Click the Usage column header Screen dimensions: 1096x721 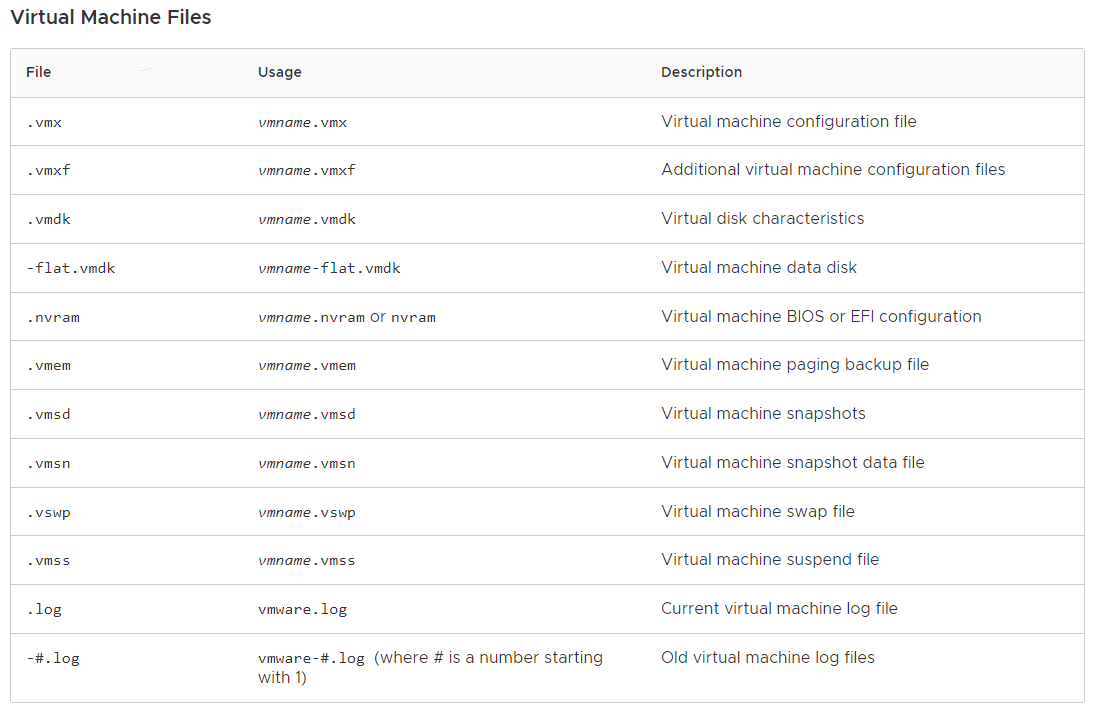pos(279,72)
